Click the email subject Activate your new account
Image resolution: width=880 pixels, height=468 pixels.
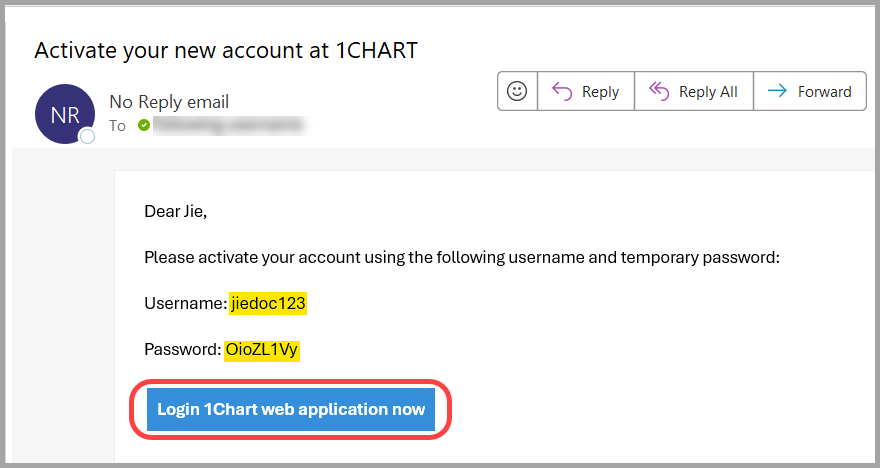(226, 51)
